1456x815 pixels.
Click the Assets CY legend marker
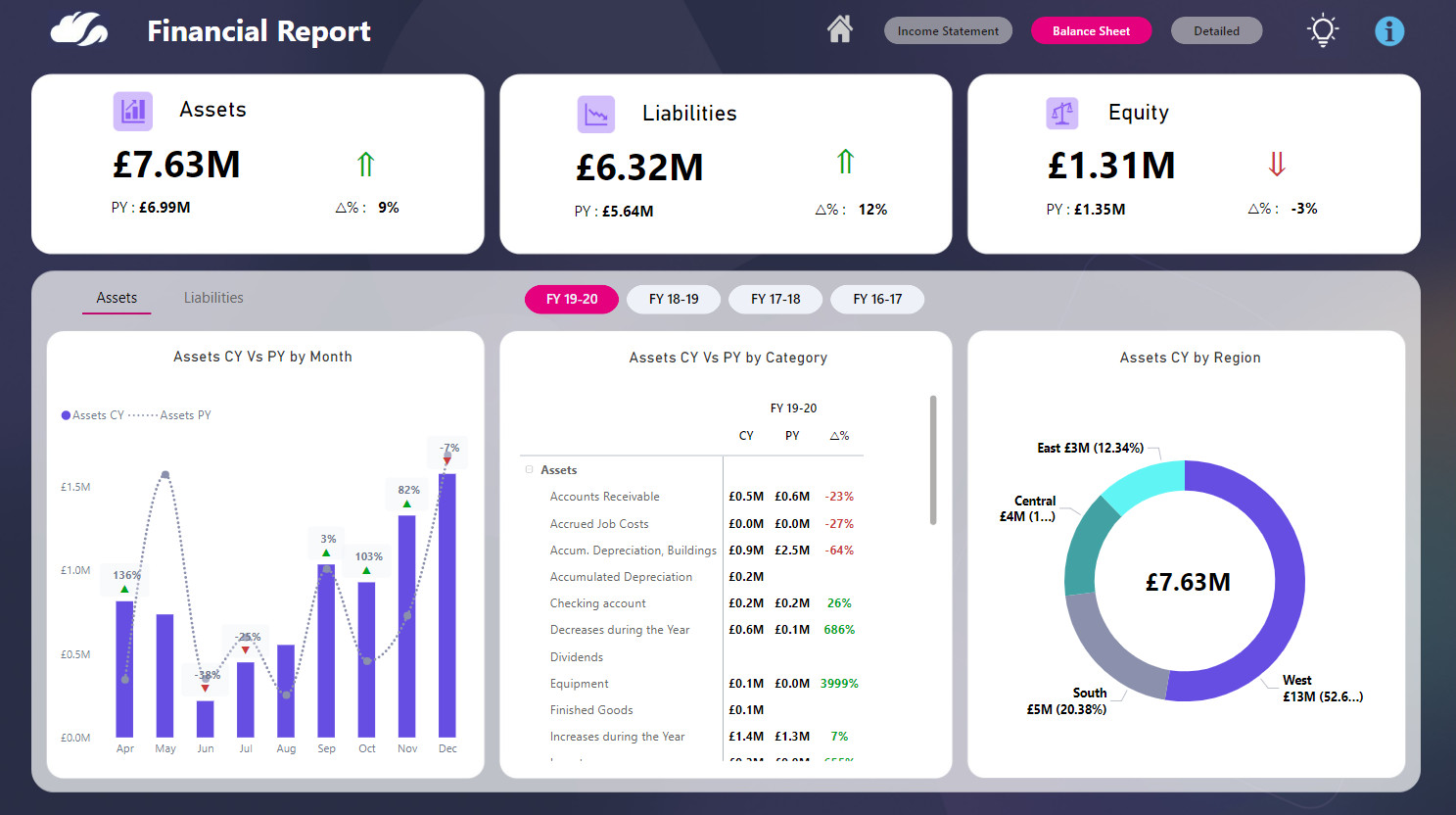click(66, 415)
